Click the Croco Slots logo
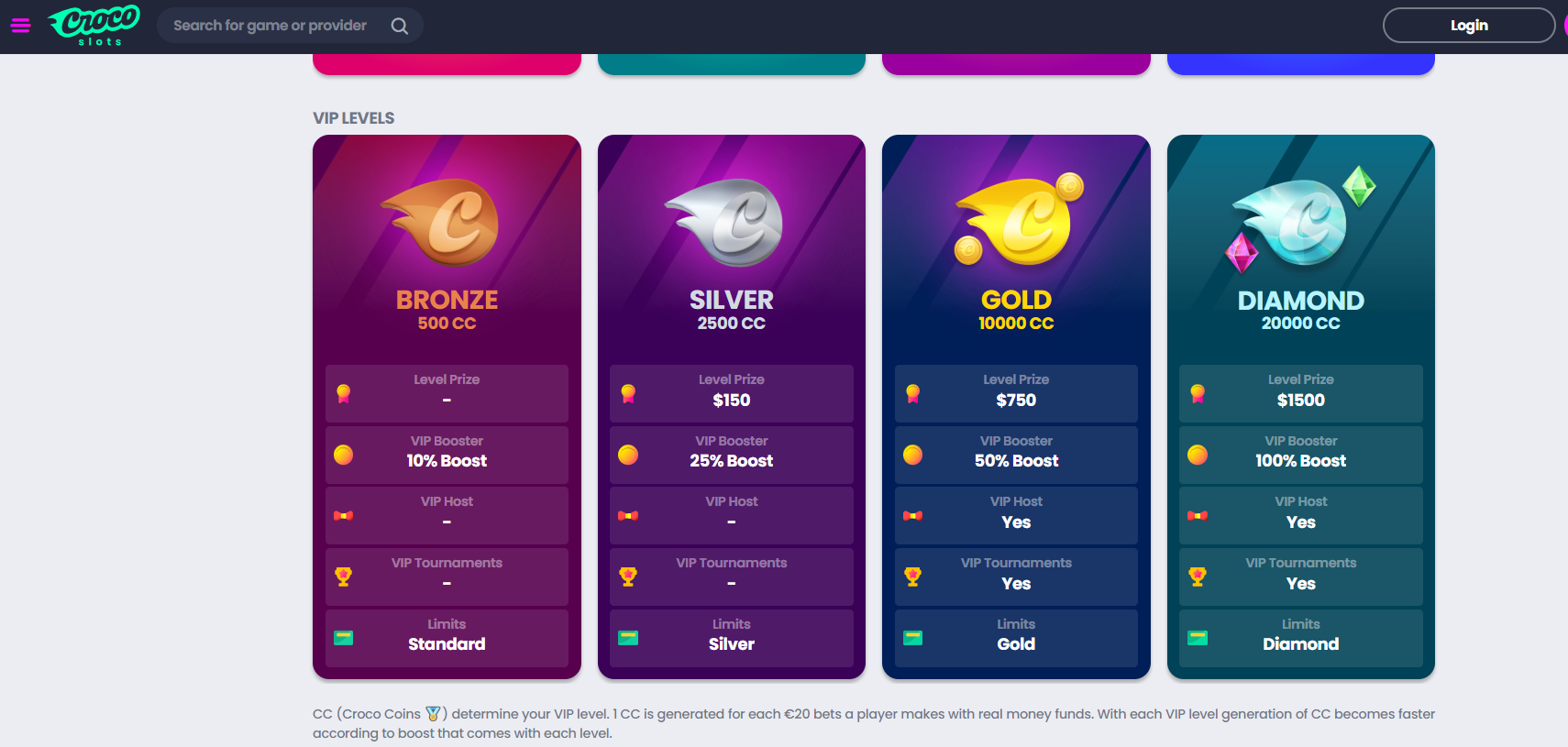Screen dimensions: 1568x747 pos(94,25)
